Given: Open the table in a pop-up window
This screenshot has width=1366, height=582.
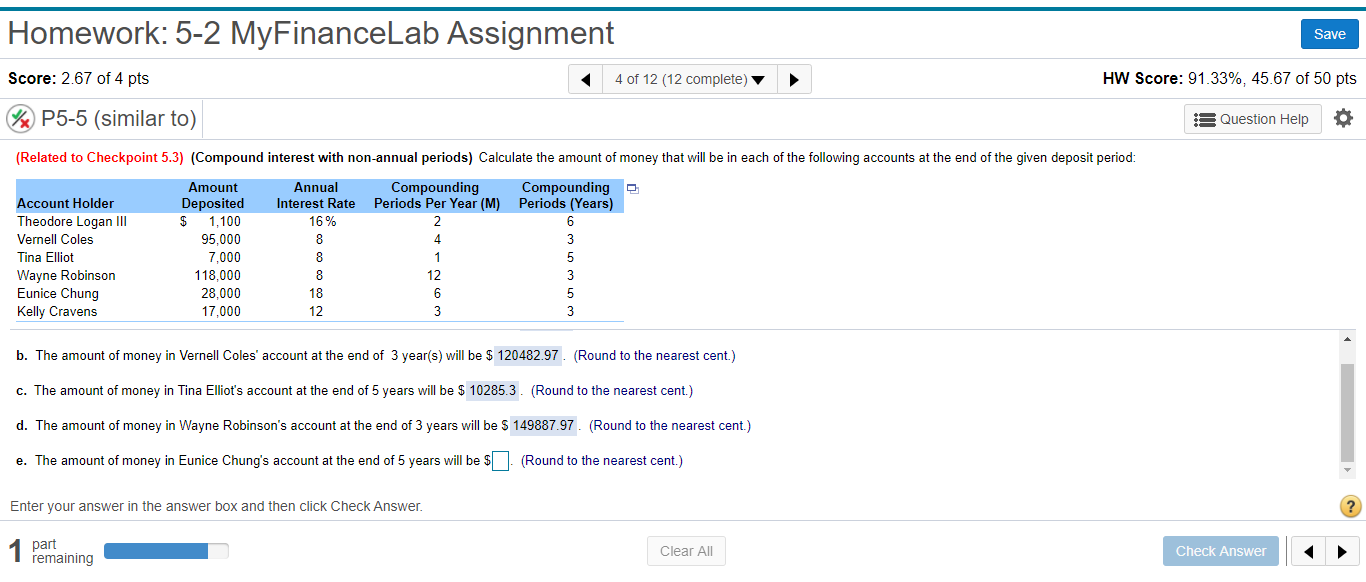Looking at the screenshot, I should click(631, 187).
